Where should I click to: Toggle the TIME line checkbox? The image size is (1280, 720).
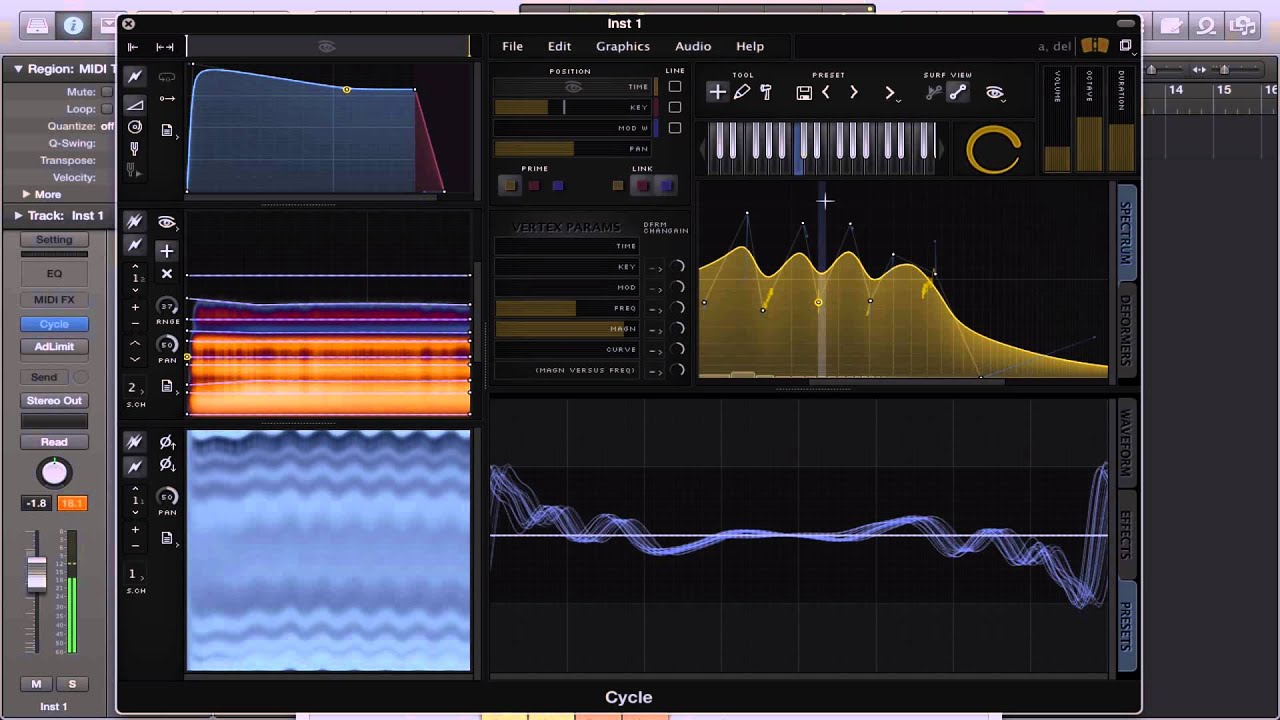click(675, 87)
